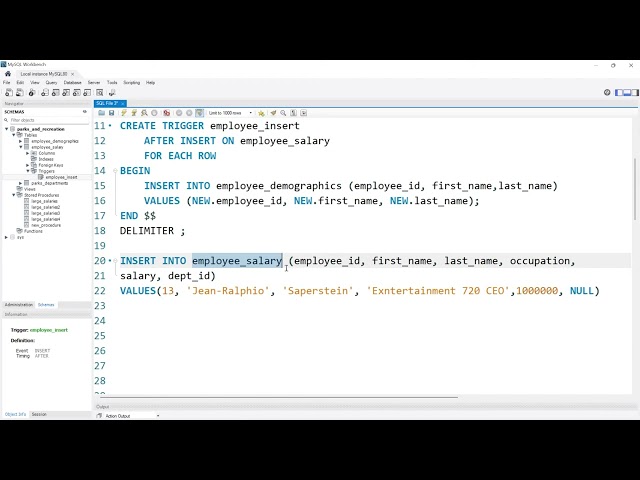Open Workbench preferences gear icon
The image size is (640, 480).
pos(607,93)
